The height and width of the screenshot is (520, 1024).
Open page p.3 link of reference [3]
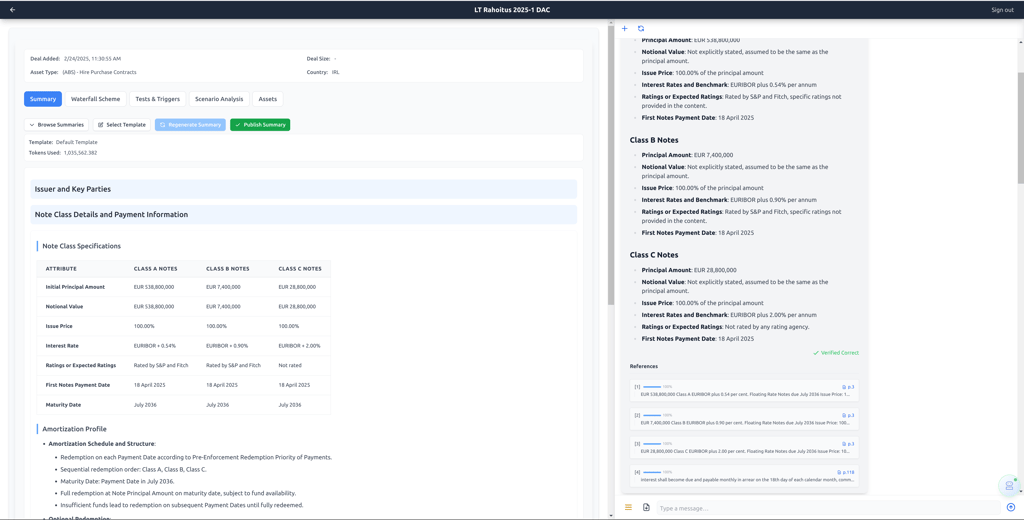pos(848,444)
